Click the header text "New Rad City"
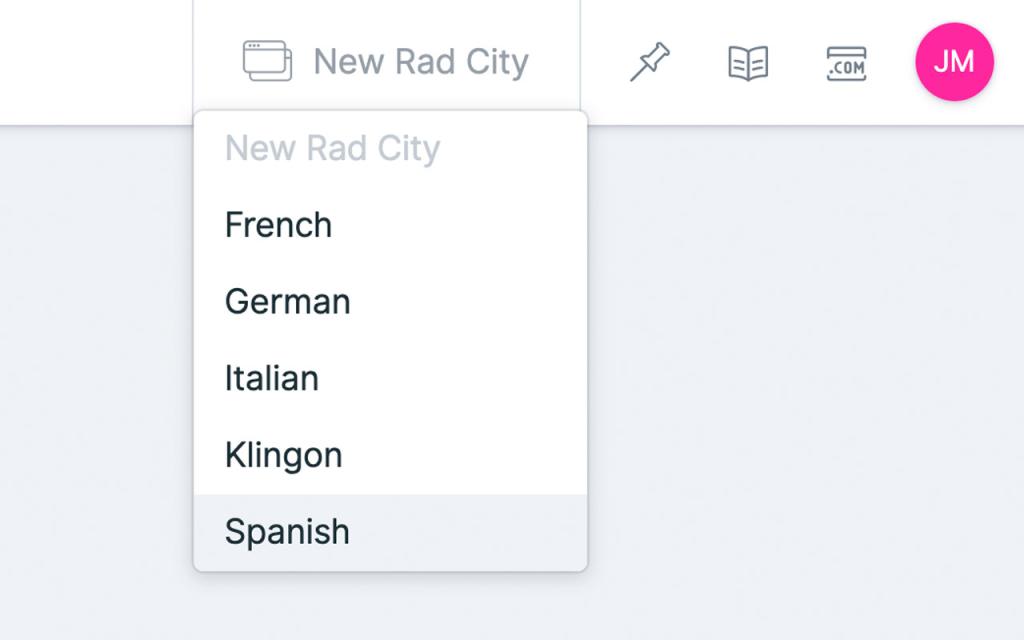The width and height of the screenshot is (1024, 640). click(x=420, y=62)
